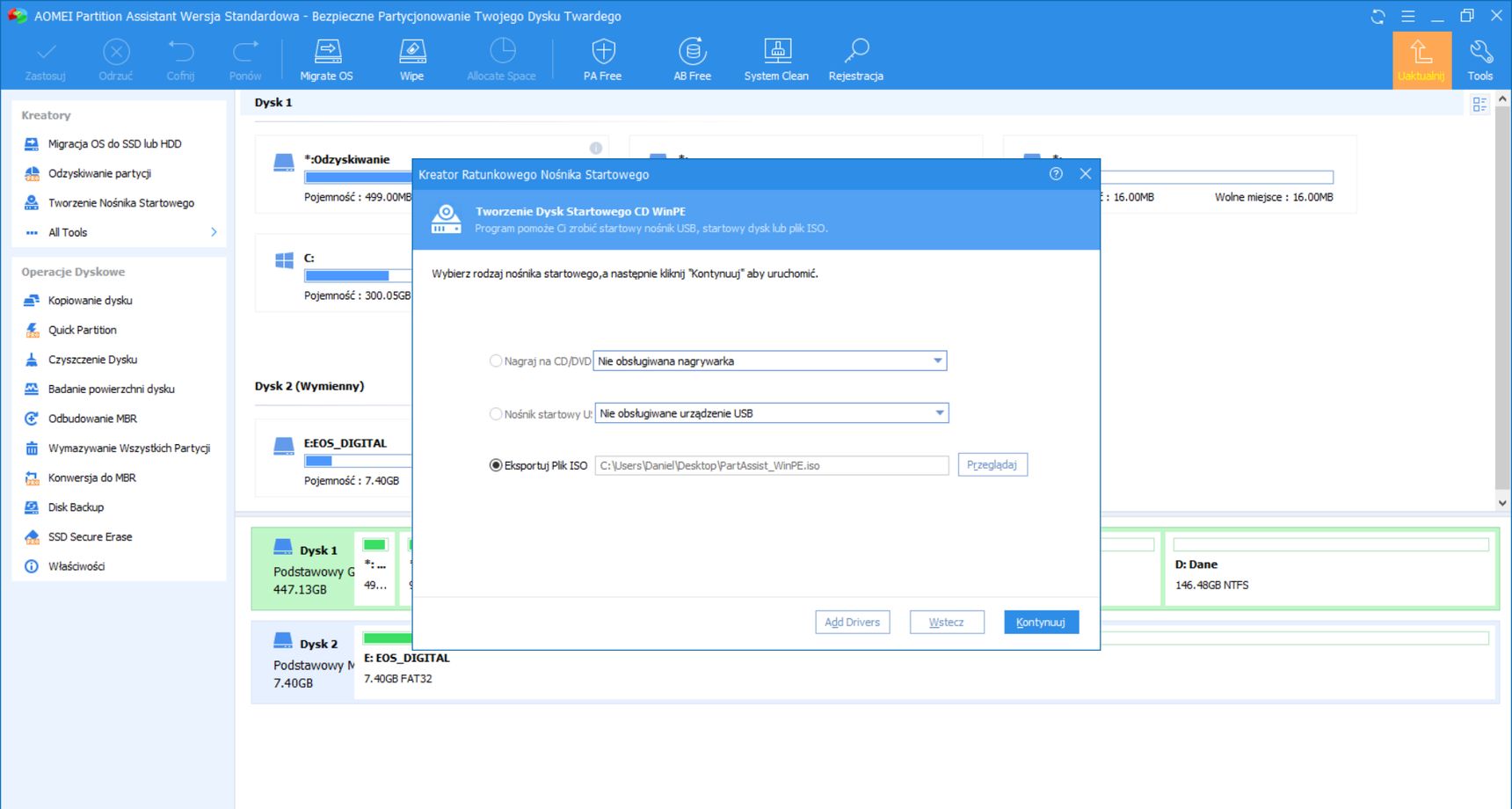The width and height of the screenshot is (1512, 809).
Task: Select Dysk 2 in disk map
Action: [x=304, y=662]
